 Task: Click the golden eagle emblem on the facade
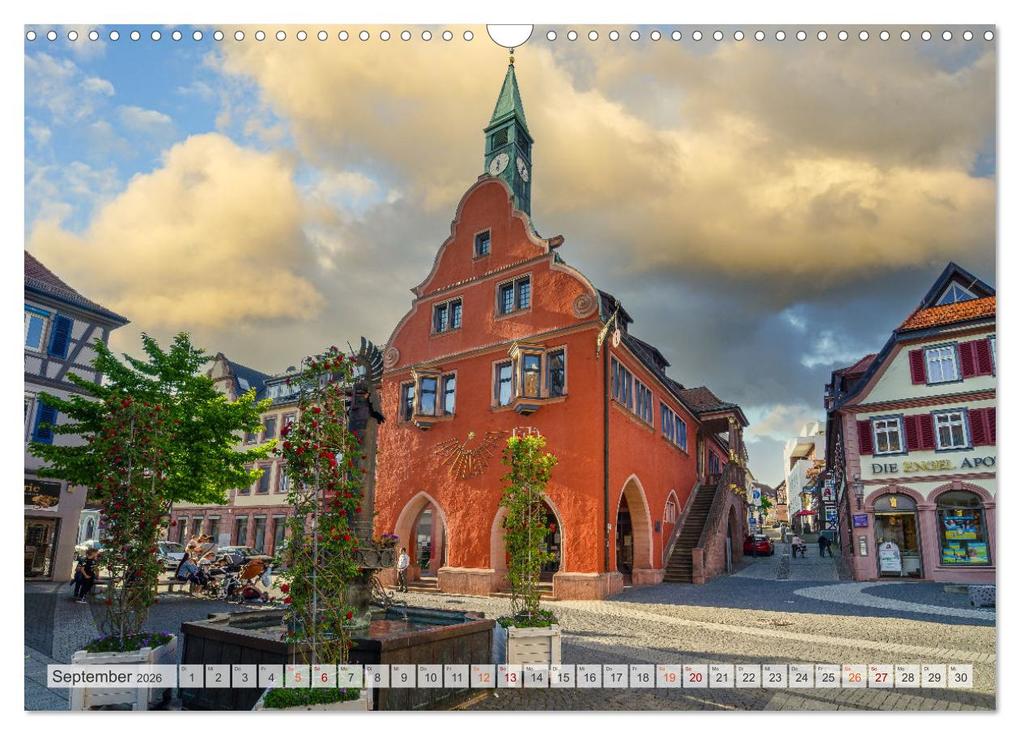(x=472, y=453)
